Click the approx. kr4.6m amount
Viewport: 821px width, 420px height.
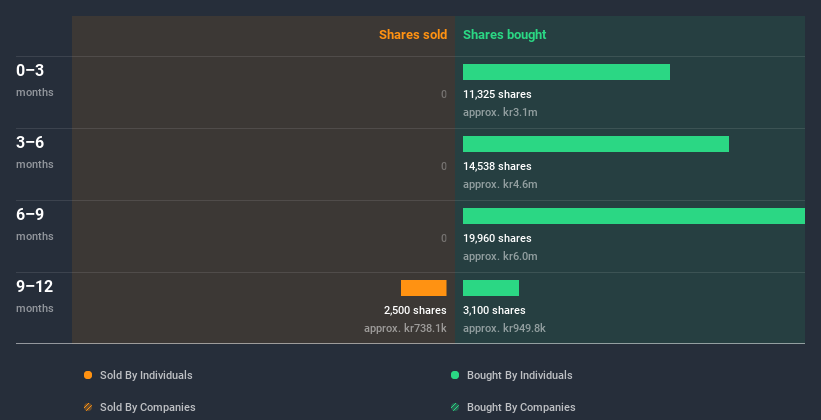500,184
